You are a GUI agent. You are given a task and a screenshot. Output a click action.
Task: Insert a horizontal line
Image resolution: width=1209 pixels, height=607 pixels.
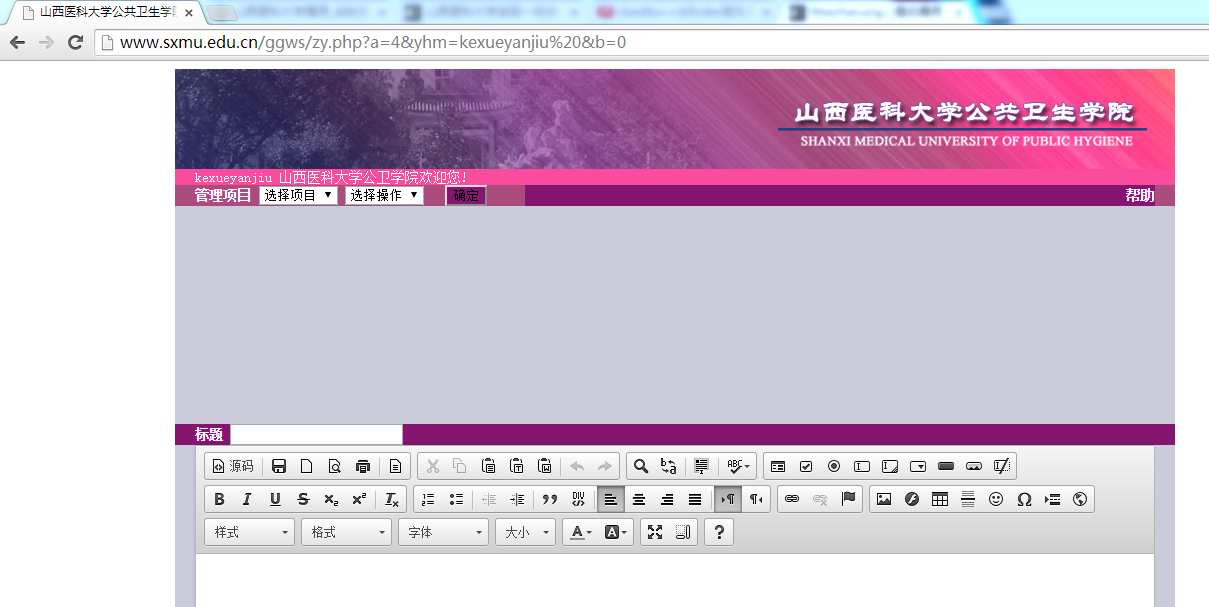pyautogui.click(x=967, y=499)
